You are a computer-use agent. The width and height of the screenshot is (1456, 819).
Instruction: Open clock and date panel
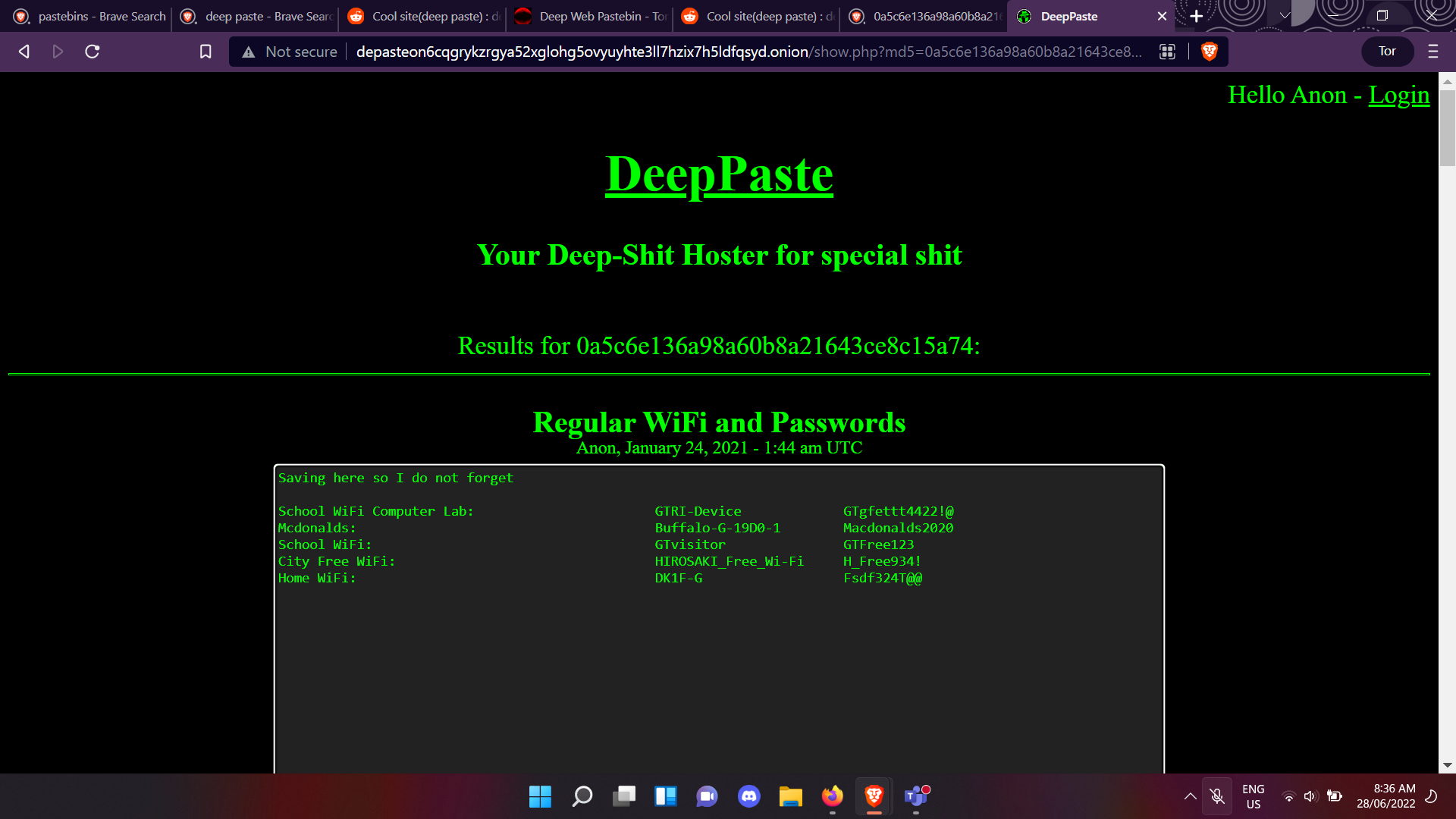click(1386, 796)
